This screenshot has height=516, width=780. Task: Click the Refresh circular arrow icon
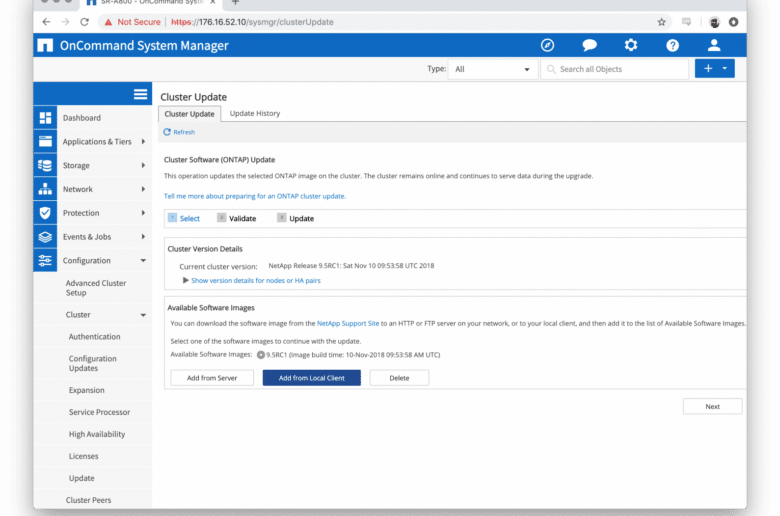click(167, 132)
